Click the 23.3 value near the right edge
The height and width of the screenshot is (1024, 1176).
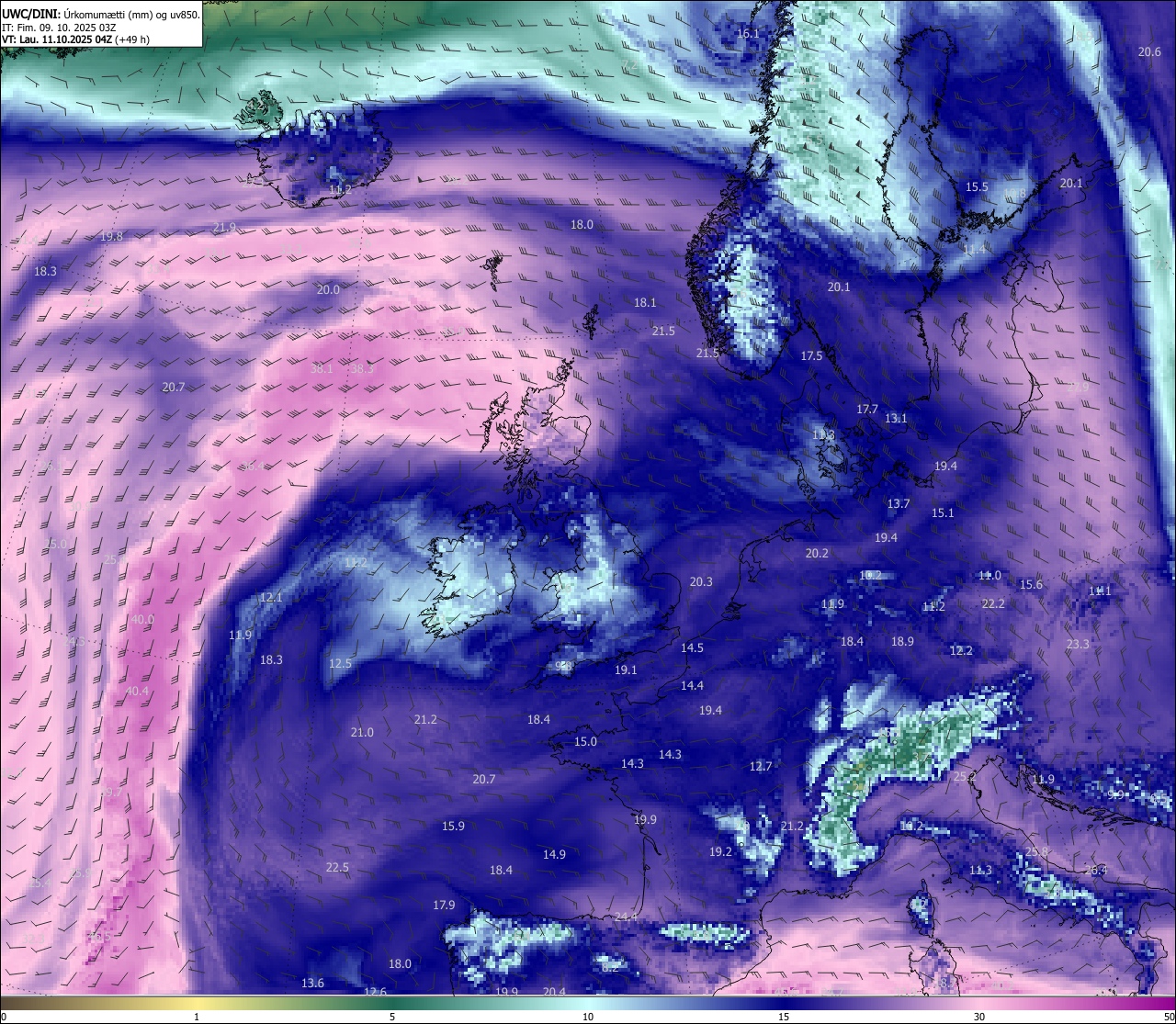point(1078,645)
